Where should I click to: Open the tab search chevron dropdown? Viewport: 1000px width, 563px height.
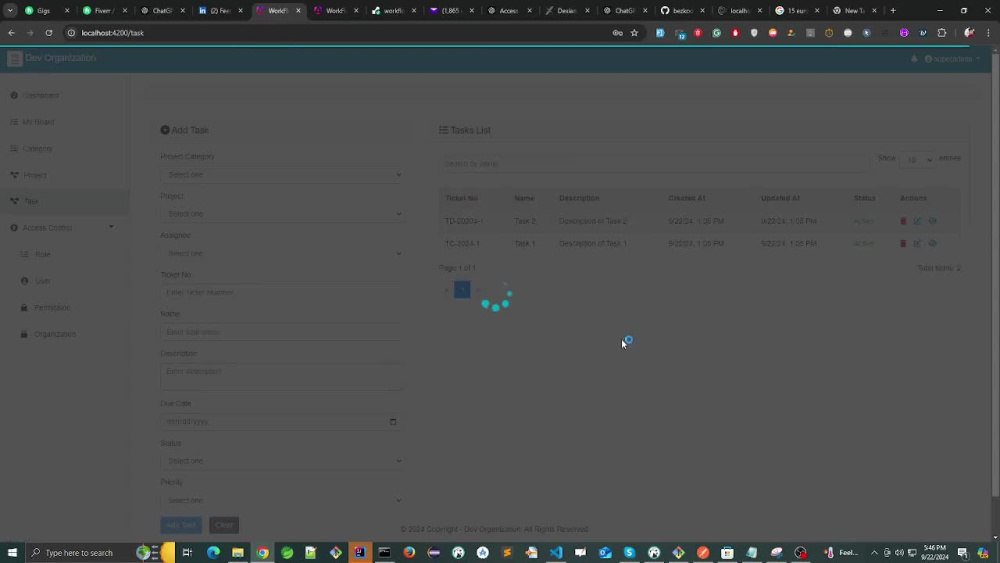point(10,10)
